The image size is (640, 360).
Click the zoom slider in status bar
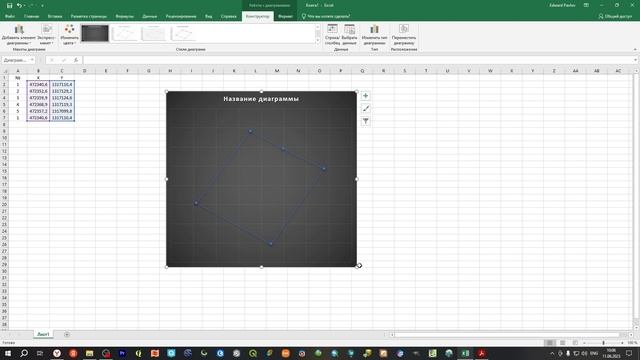(603, 343)
